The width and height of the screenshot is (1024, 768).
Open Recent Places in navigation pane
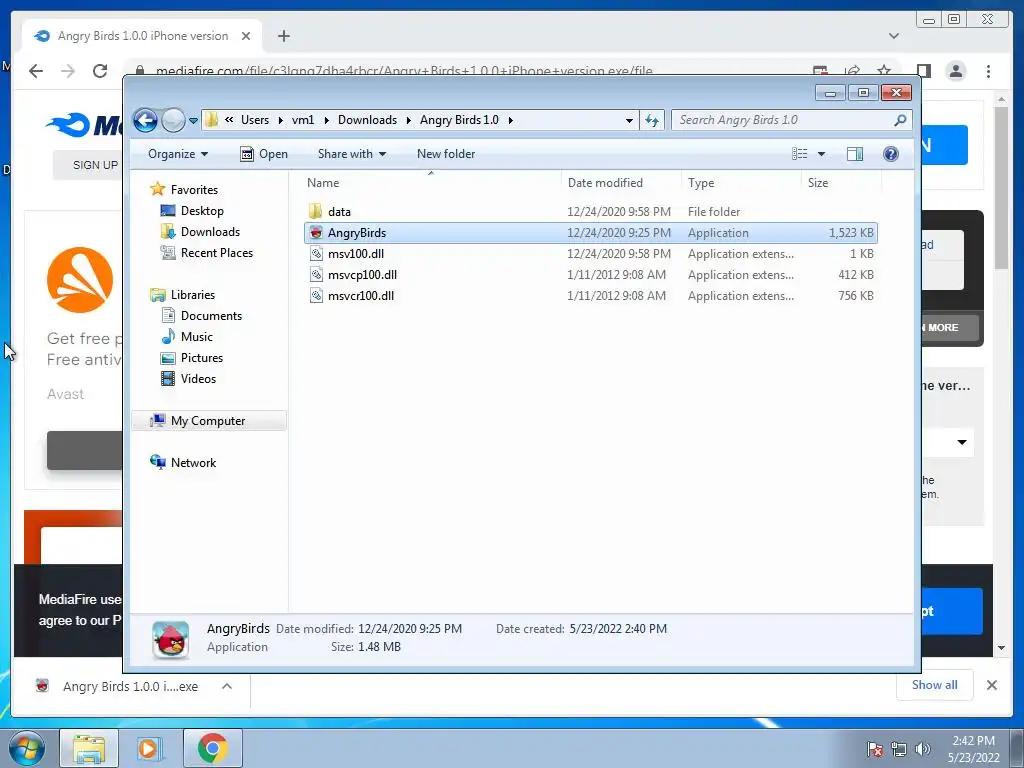point(216,253)
